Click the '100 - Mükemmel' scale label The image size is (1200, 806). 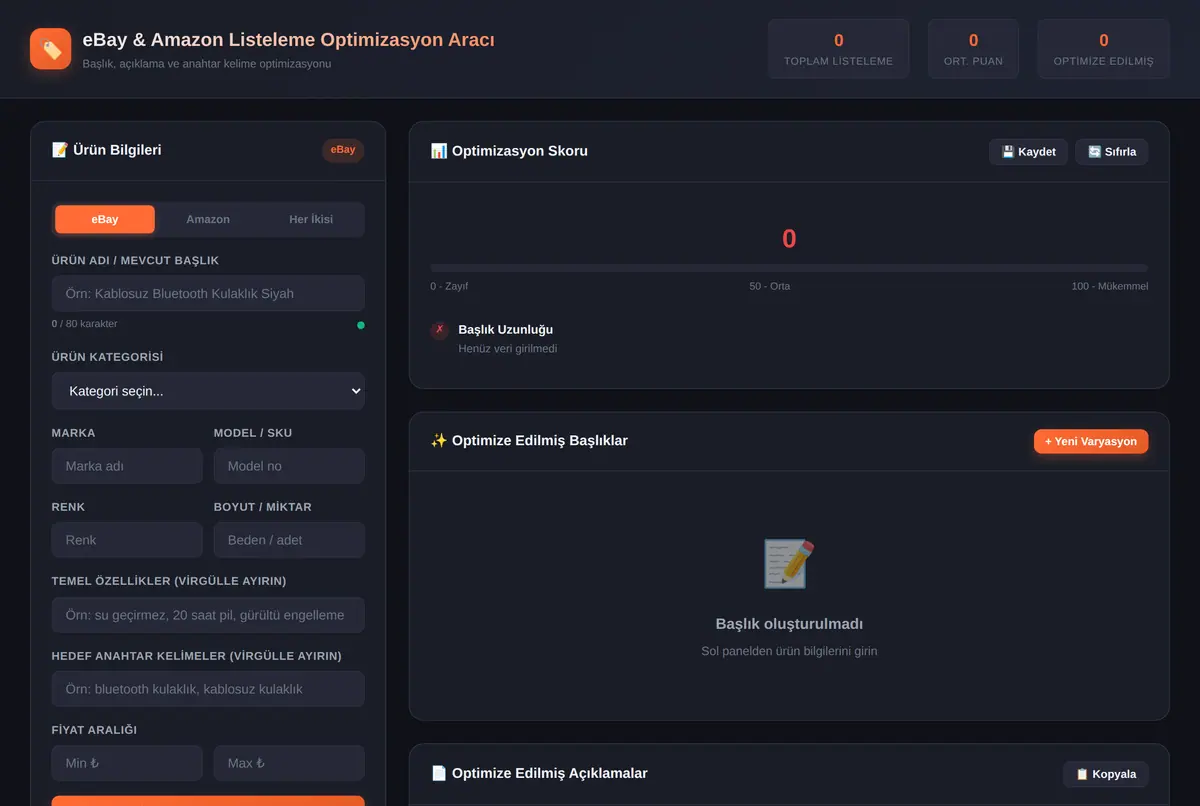1109,286
